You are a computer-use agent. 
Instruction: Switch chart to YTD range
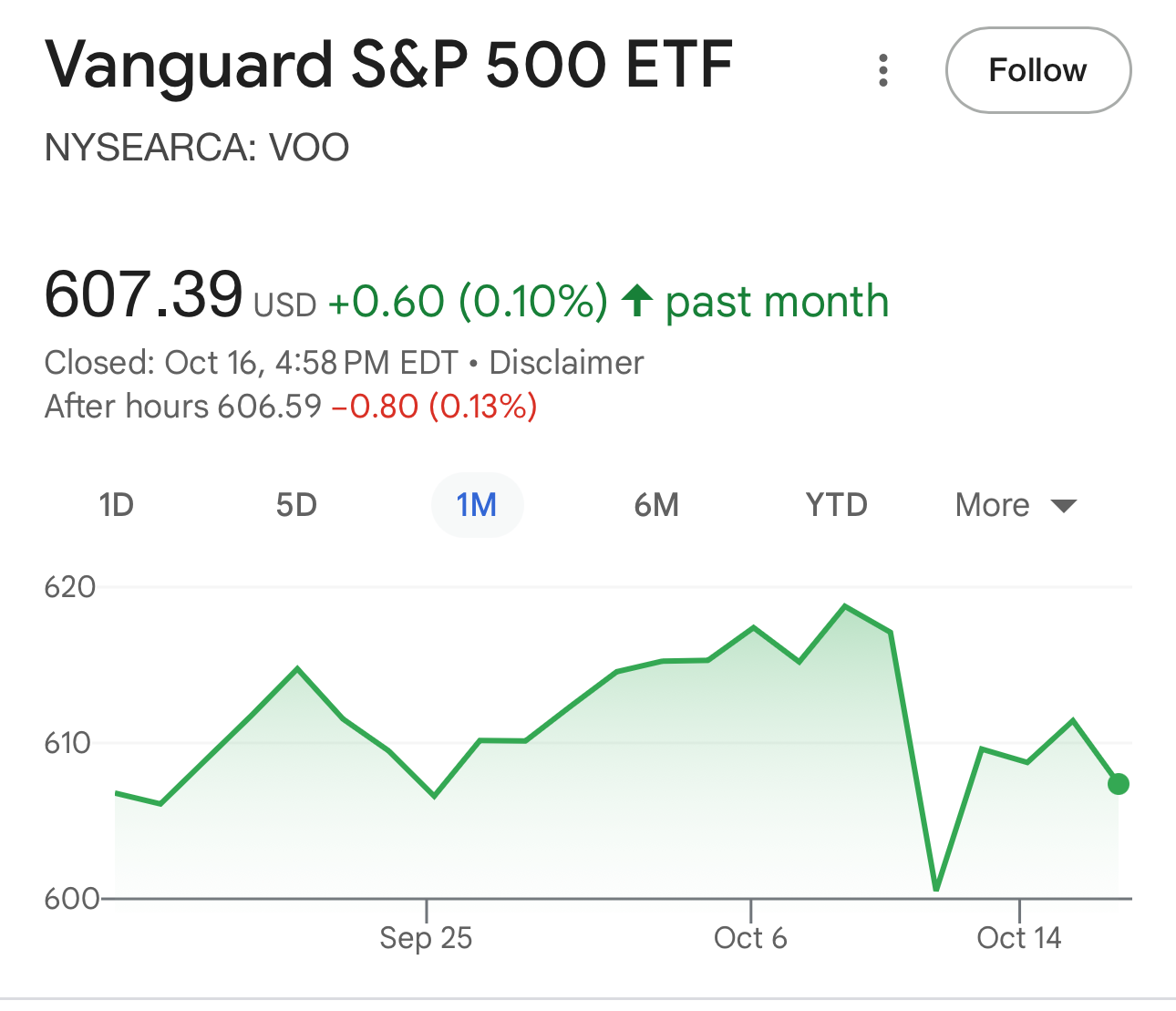coord(836,504)
